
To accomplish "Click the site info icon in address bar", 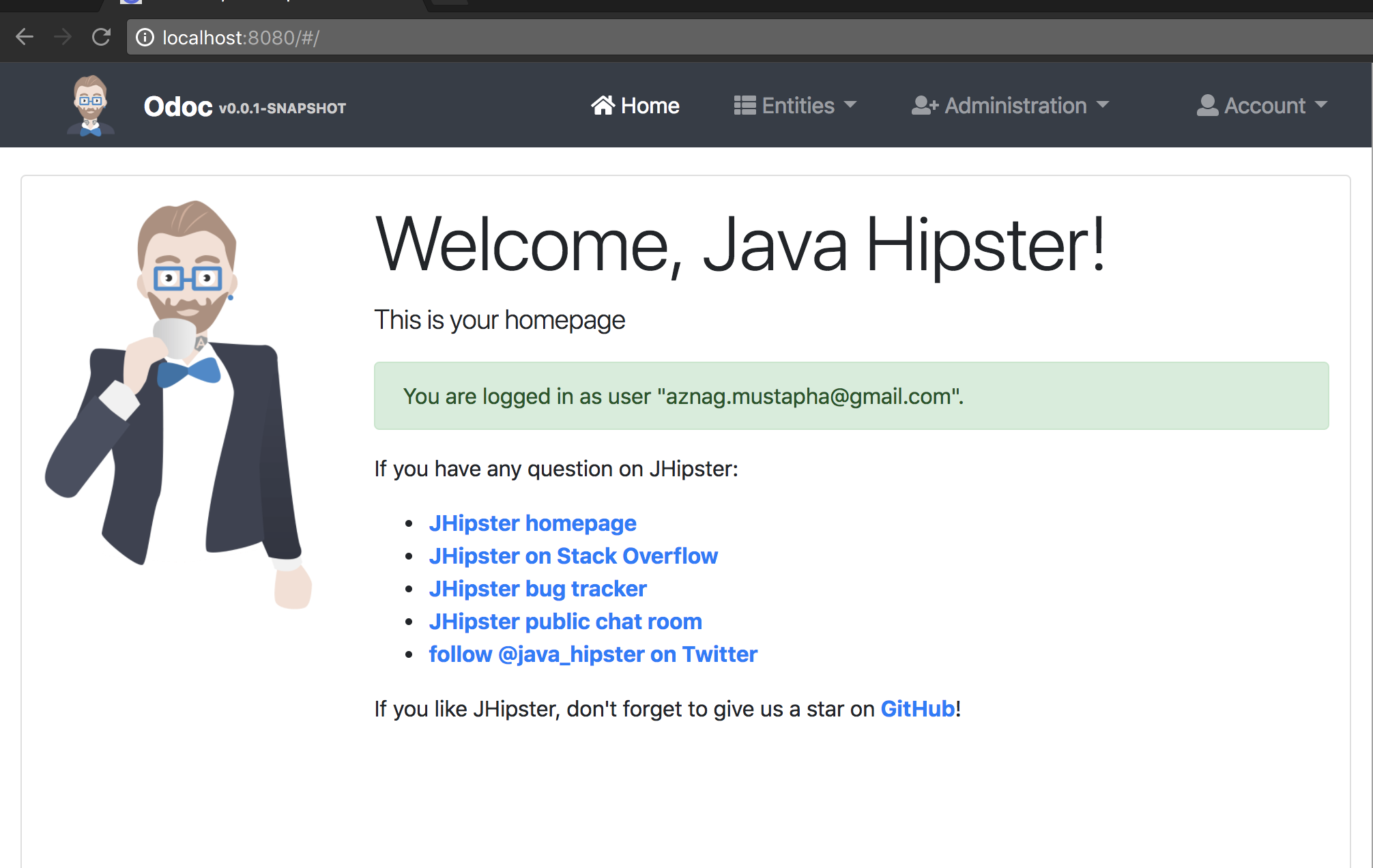I will [x=145, y=37].
